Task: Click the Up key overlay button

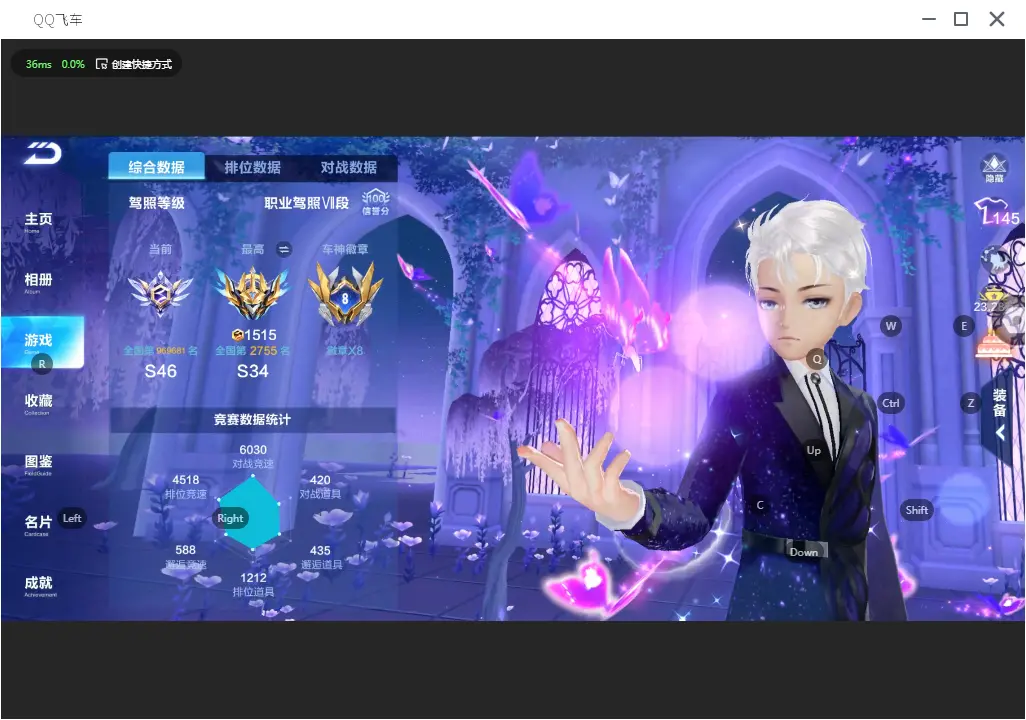Action: (x=813, y=450)
